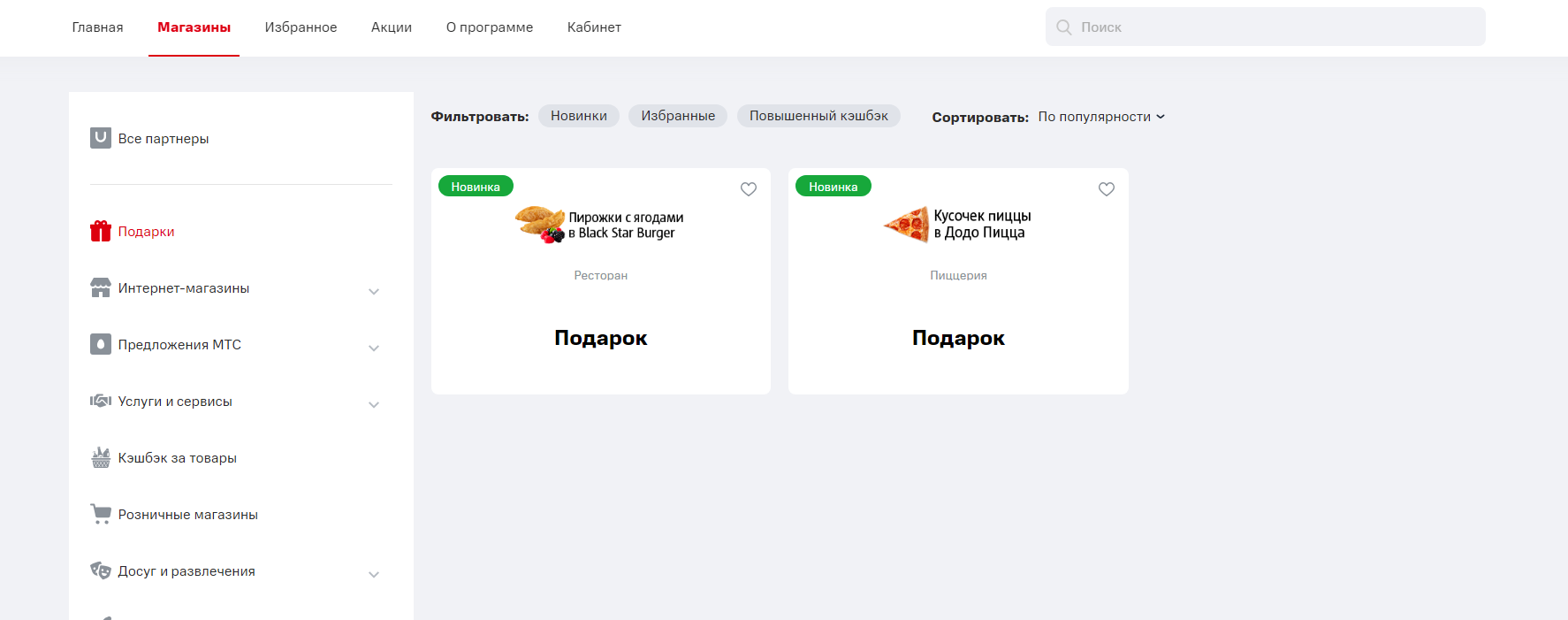
Task: Click Новинка badge on Додо Пицца card
Action: (833, 186)
